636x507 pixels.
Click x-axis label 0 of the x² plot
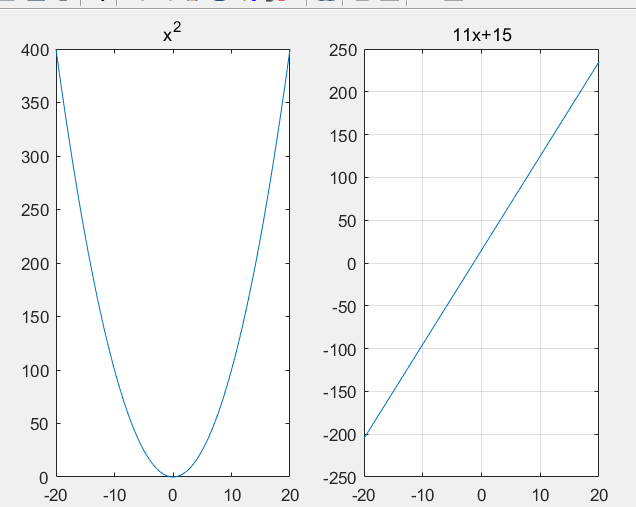(x=173, y=495)
